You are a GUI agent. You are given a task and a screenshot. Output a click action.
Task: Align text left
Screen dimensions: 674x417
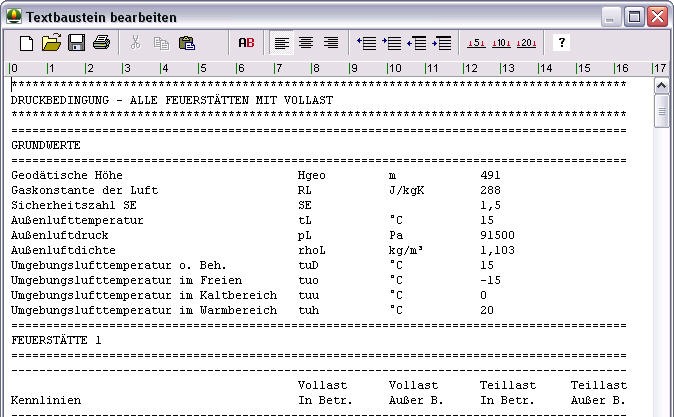click(282, 43)
